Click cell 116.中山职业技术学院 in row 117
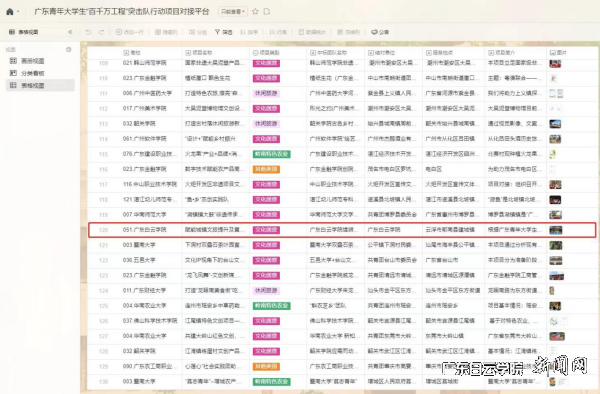 click(150, 184)
